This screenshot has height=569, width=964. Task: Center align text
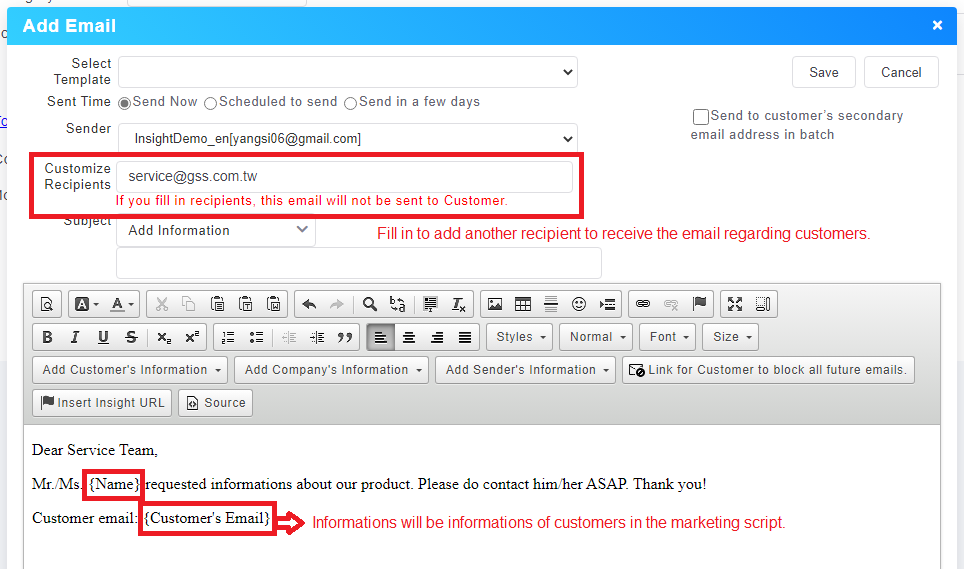click(x=409, y=337)
